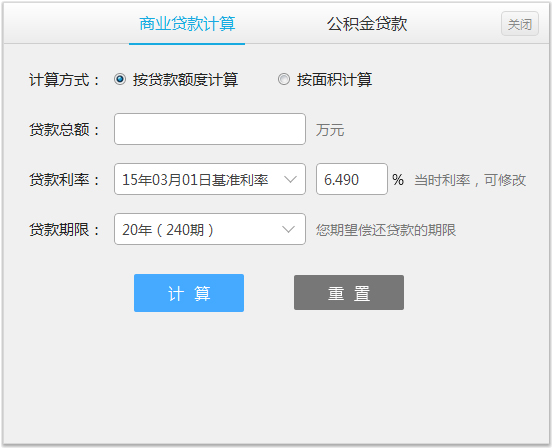
Task: Select the 按贷款额度计算 radio option
Action: 120,79
